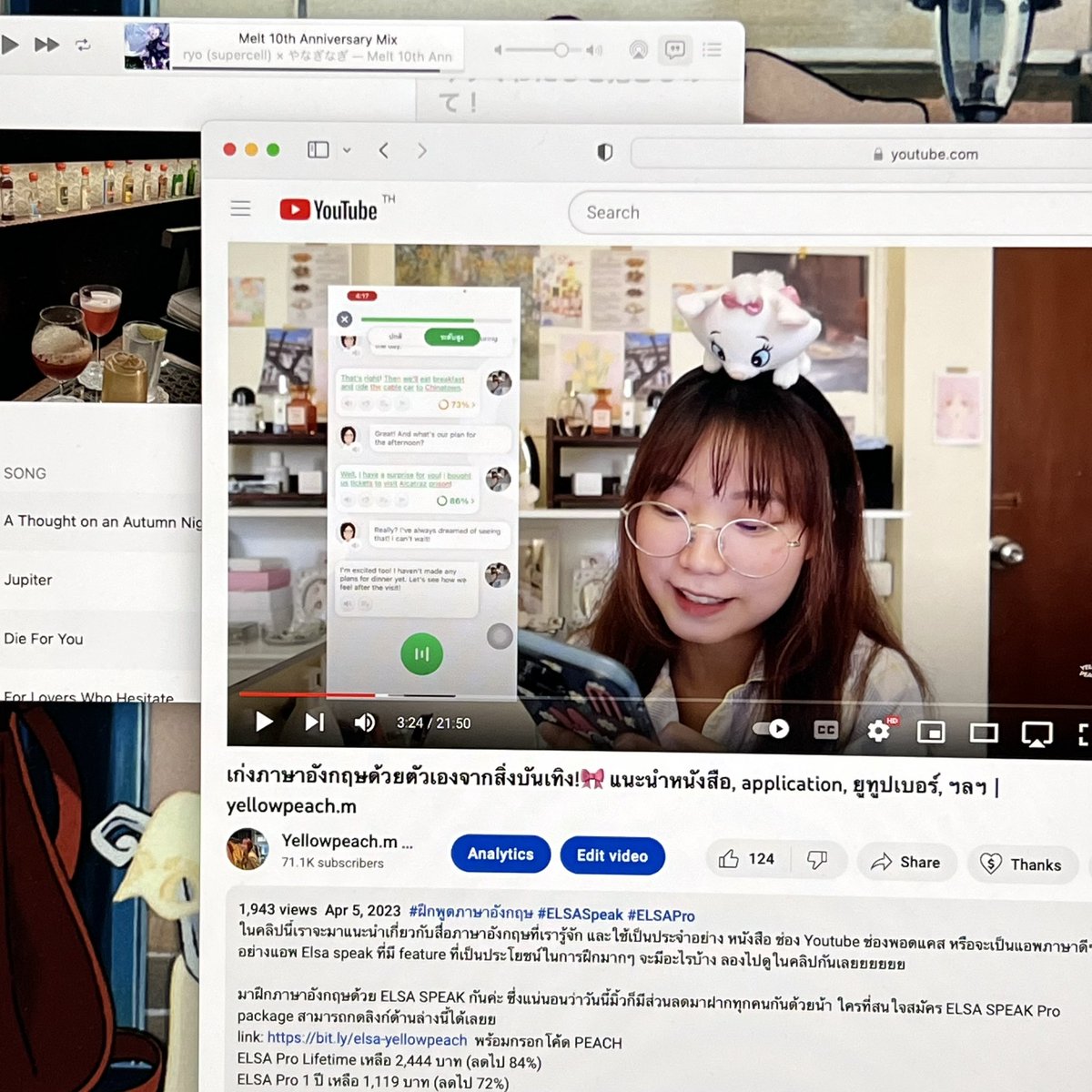The height and width of the screenshot is (1092, 1092).
Task: Open Yellowpeach.m channel avatar
Action: click(247, 849)
